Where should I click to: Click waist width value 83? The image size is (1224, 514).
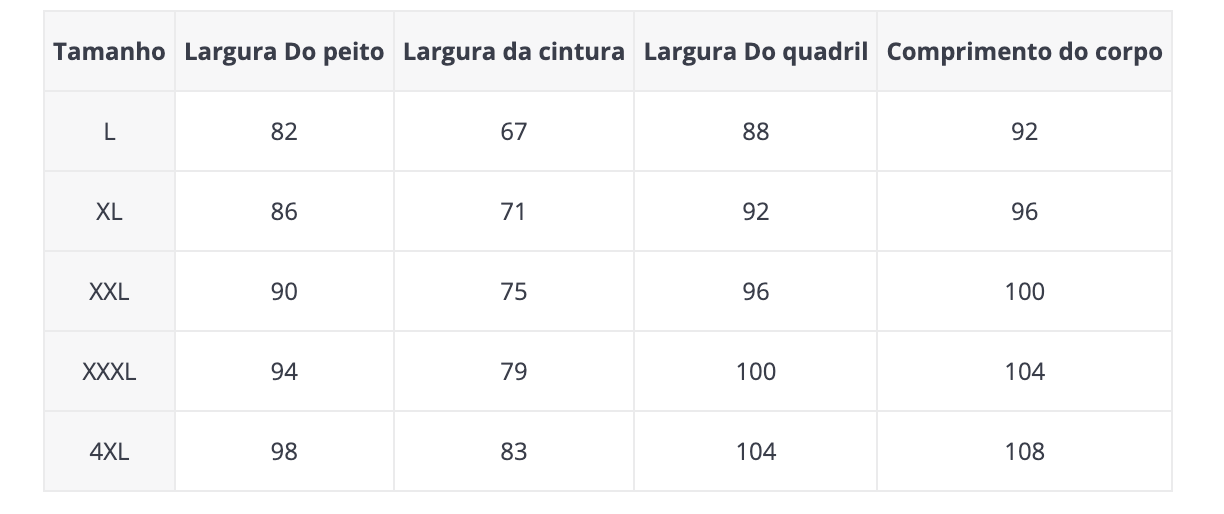514,452
